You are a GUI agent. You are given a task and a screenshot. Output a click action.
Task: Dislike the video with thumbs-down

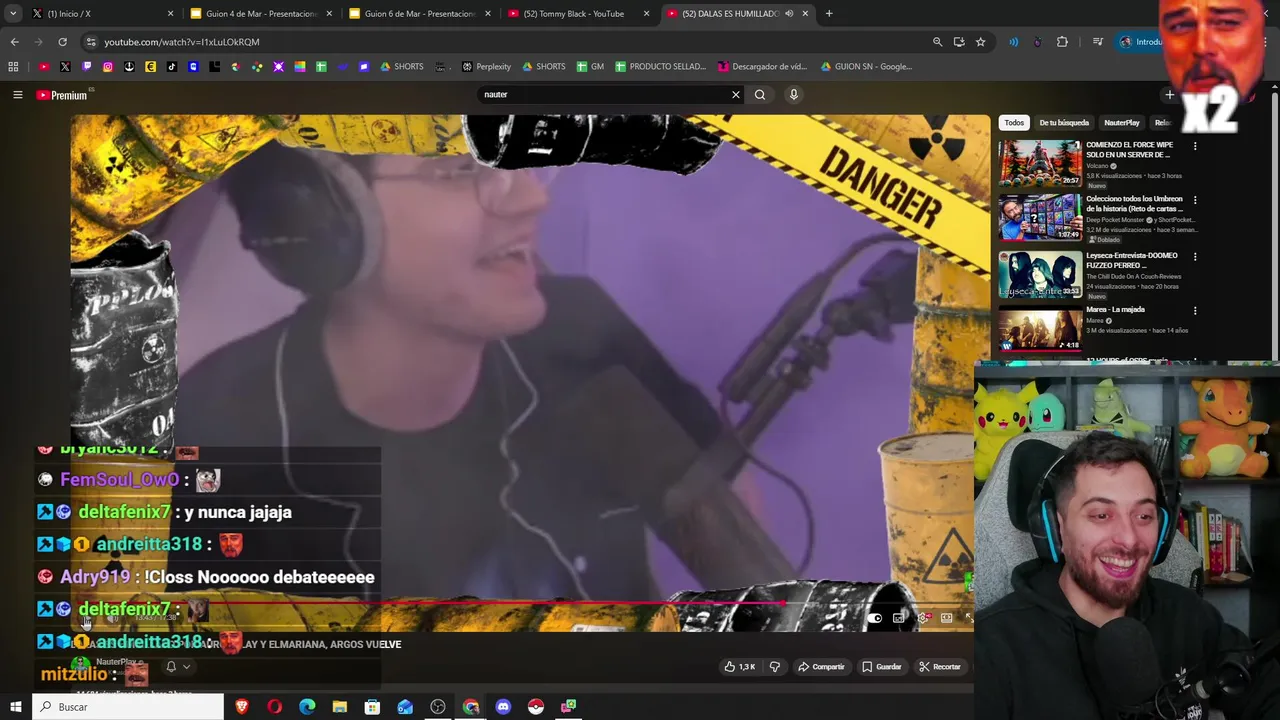click(x=774, y=667)
